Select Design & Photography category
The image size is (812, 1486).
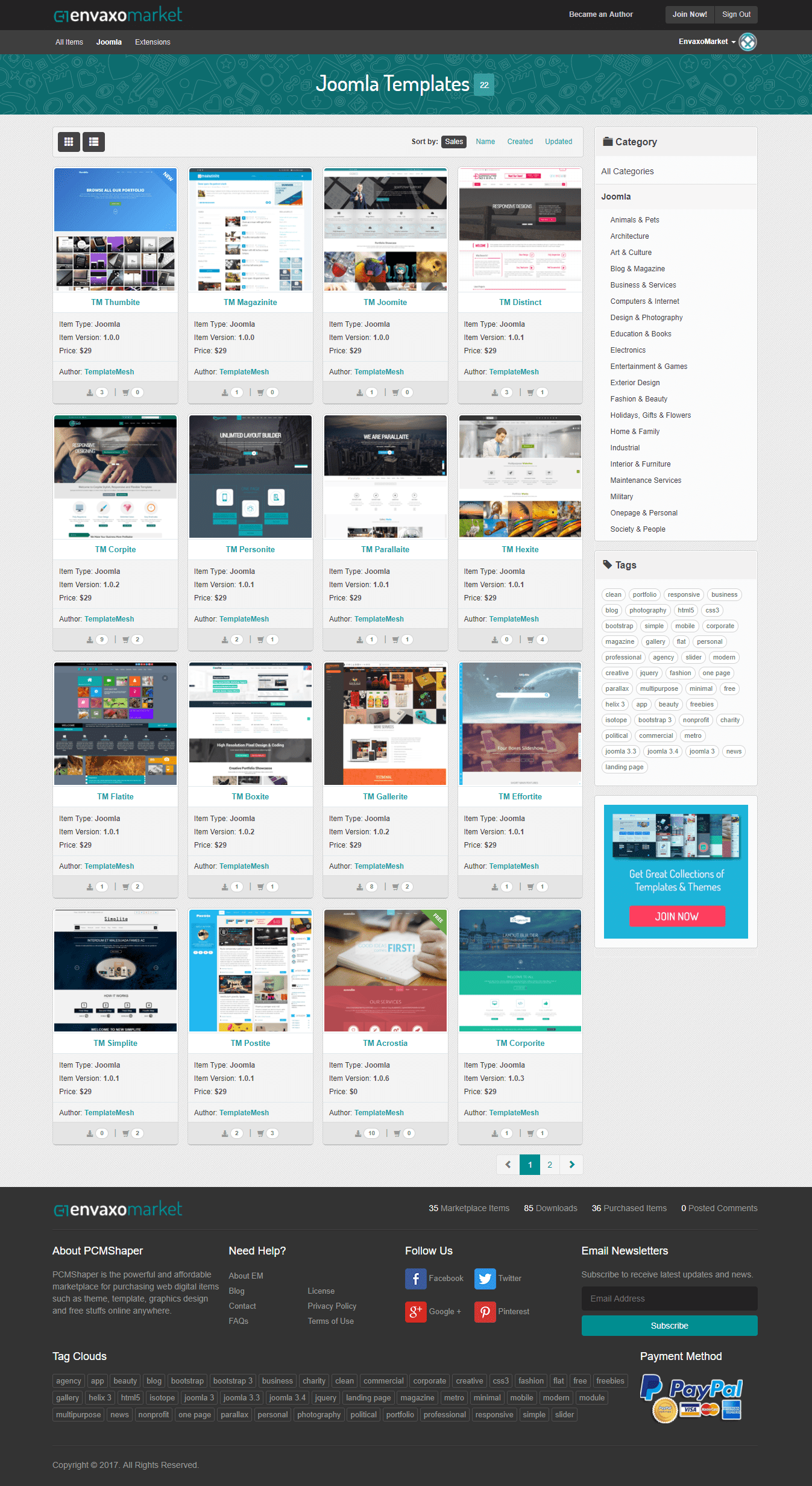tap(646, 318)
